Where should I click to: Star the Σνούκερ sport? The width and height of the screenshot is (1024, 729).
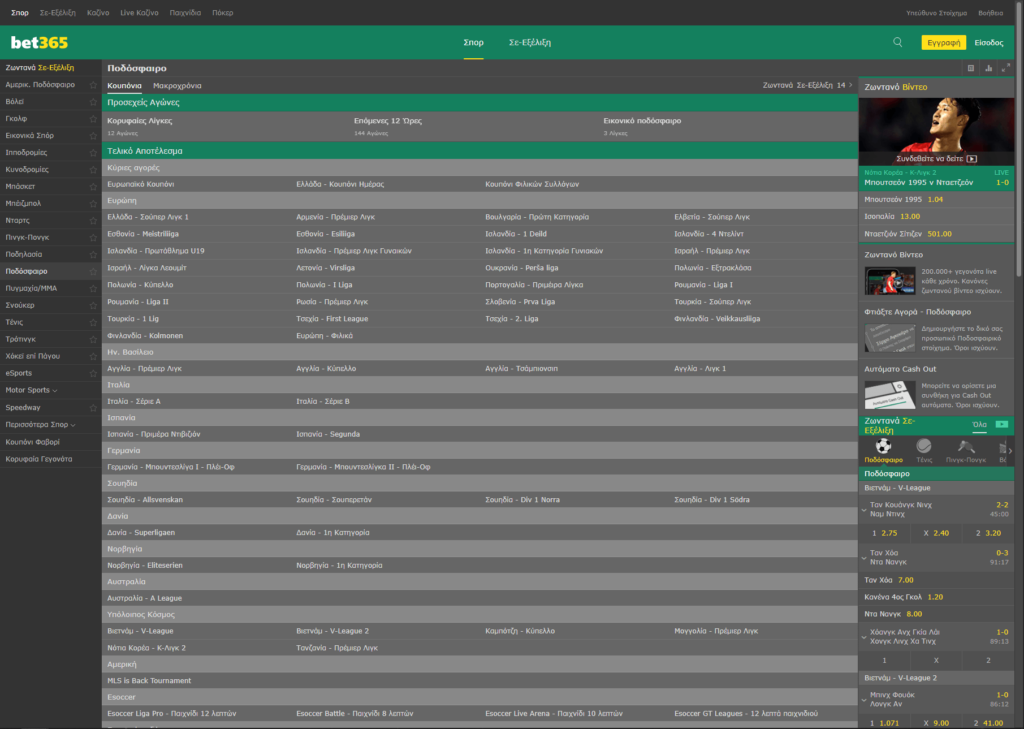(x=93, y=306)
